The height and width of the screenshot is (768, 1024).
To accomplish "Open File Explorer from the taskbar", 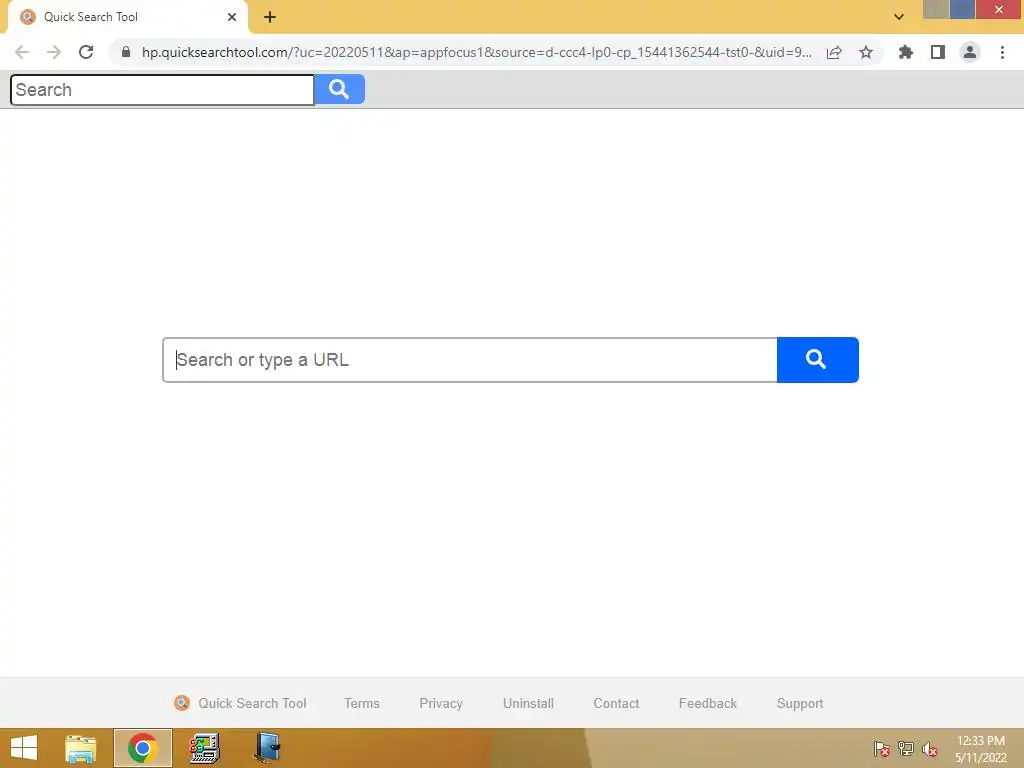I will pos(80,748).
